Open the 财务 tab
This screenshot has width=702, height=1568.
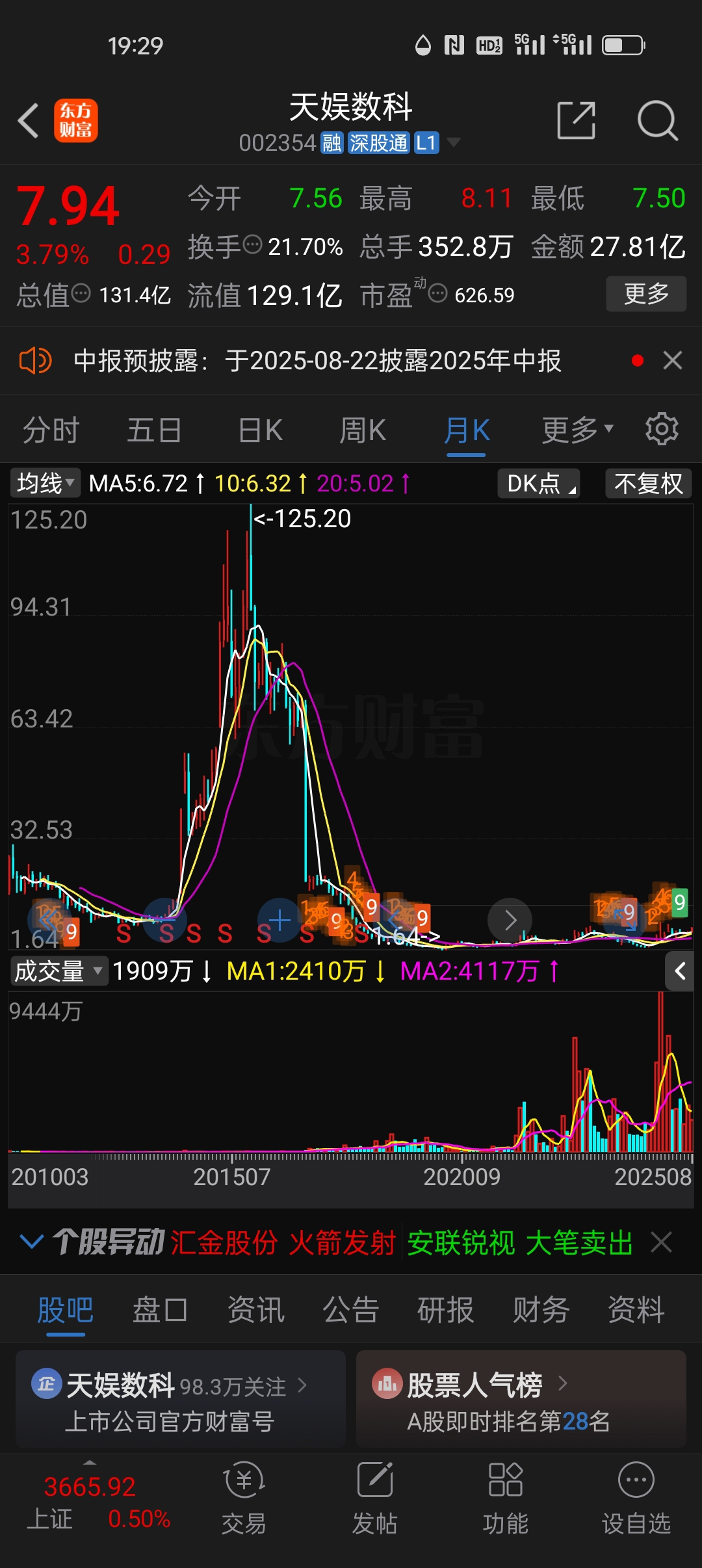click(x=541, y=1310)
